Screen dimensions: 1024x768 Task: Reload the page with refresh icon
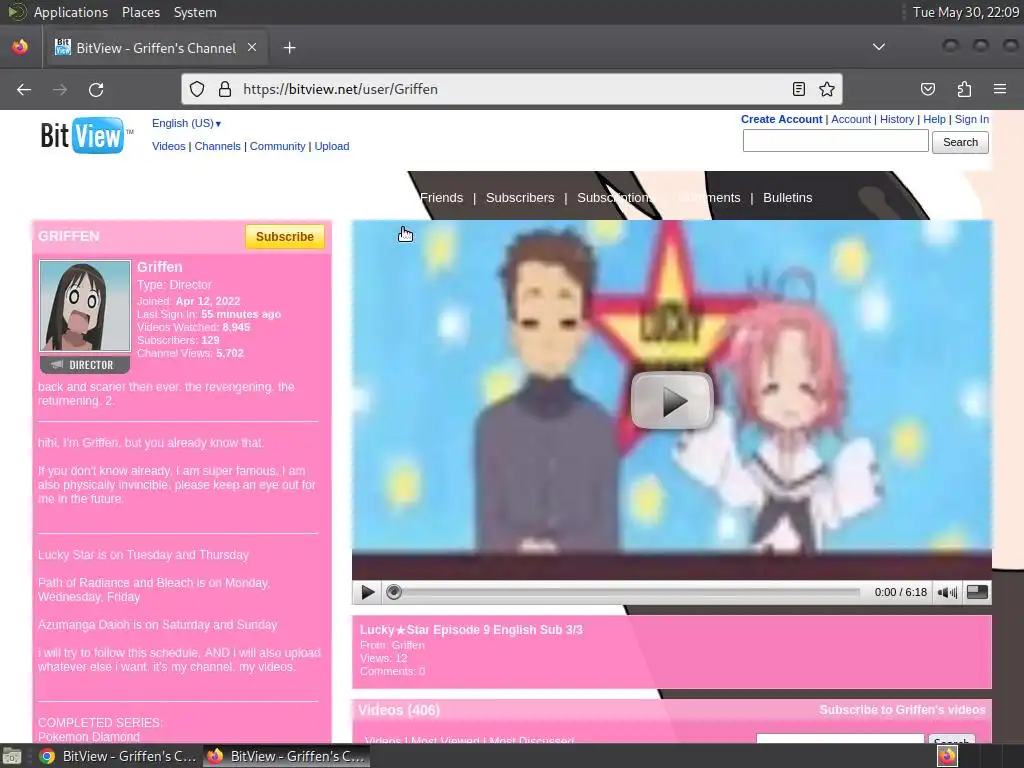coord(96,89)
